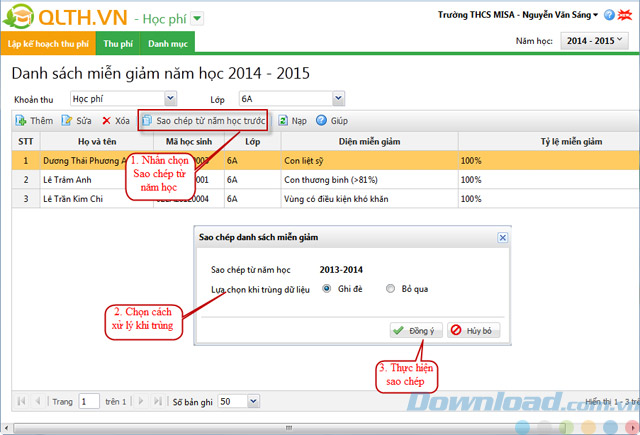Select the Bỏ qua radio option
Image resolution: width=640 pixels, height=435 pixels.
pyautogui.click(x=390, y=289)
